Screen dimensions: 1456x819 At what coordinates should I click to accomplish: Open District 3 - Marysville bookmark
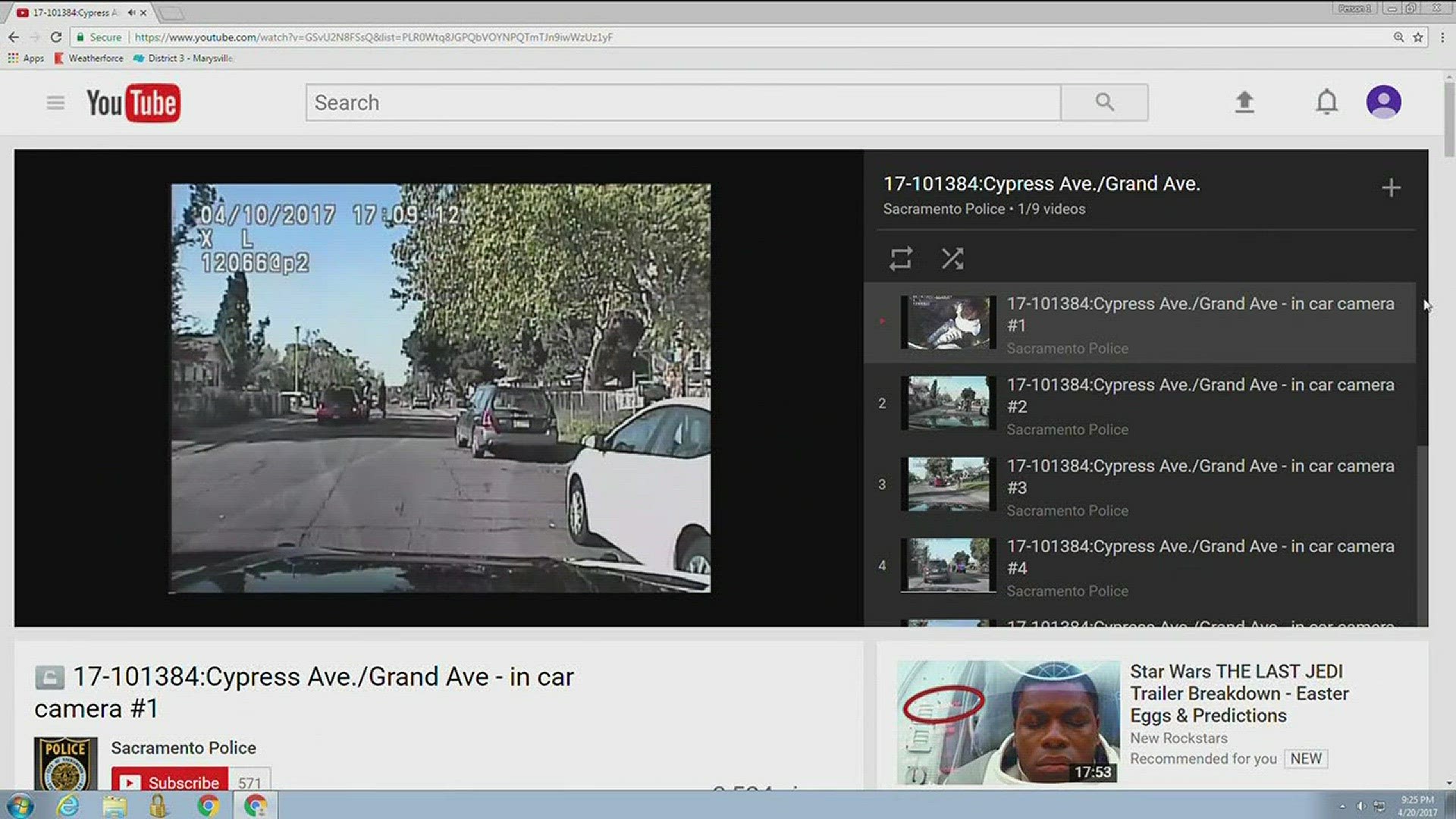[183, 58]
